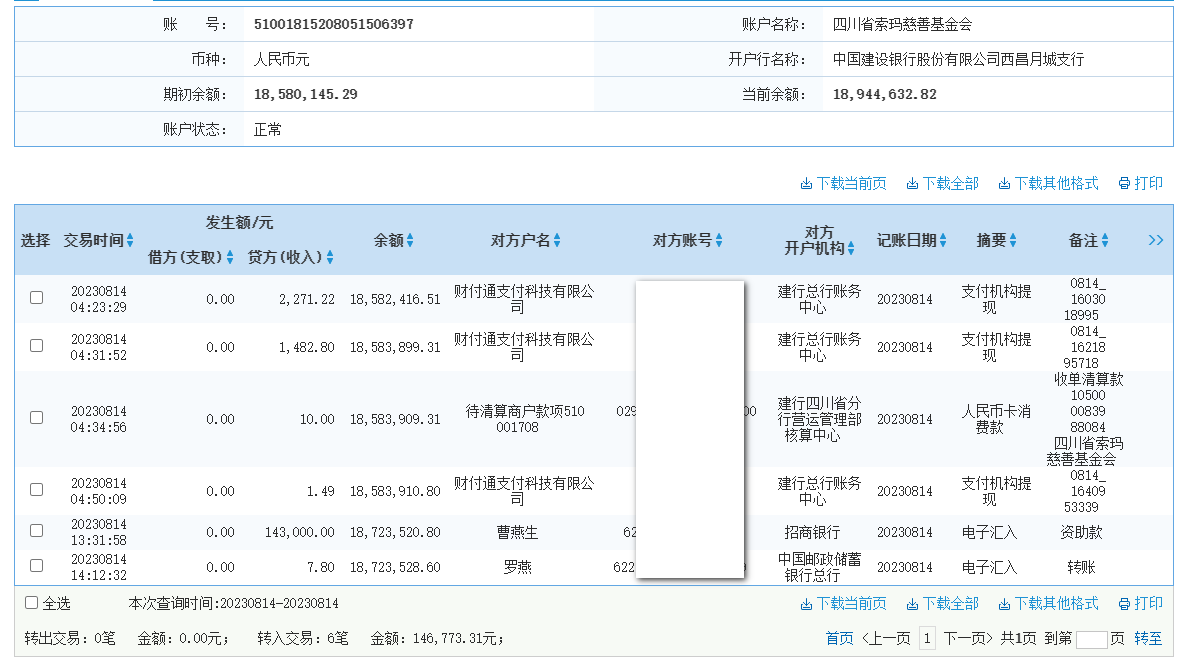Sort by 备注 column arrows

tap(1105, 240)
